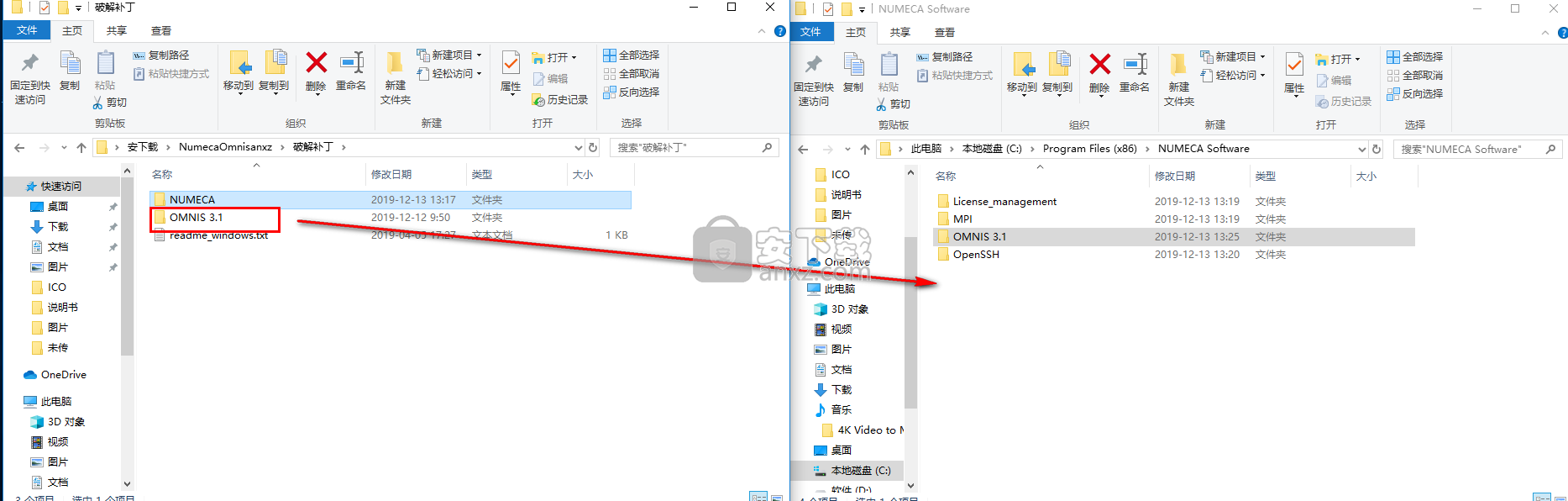Image resolution: width=1568 pixels, height=501 pixels.
Task: Click the red 删除 icon in right window
Action: point(1099,65)
